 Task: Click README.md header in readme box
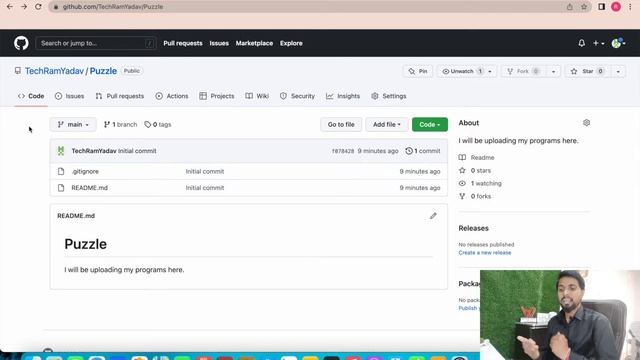tap(76, 216)
